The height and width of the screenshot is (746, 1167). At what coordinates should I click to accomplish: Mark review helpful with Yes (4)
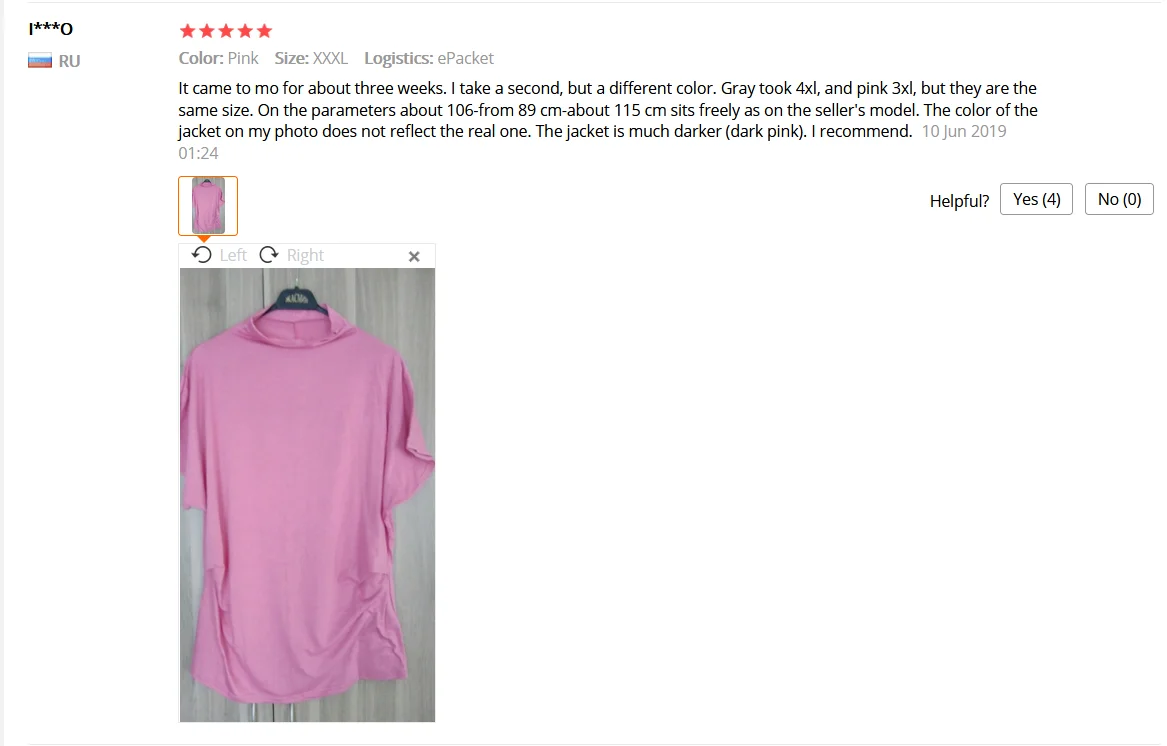(x=1036, y=200)
